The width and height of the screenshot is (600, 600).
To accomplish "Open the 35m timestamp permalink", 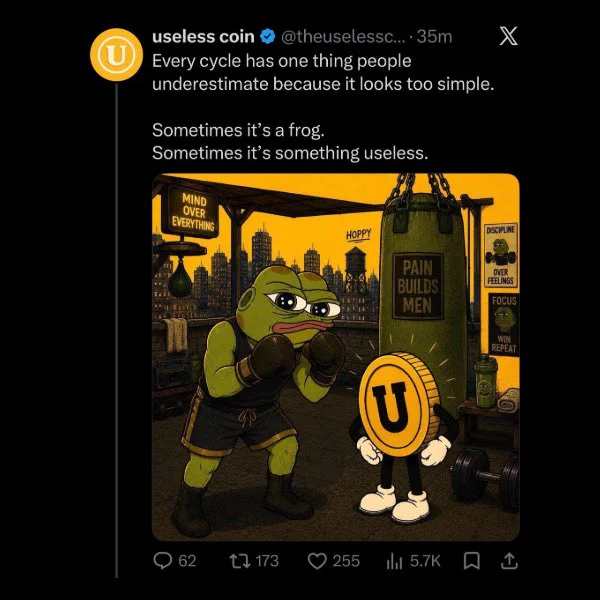I will (x=434, y=37).
